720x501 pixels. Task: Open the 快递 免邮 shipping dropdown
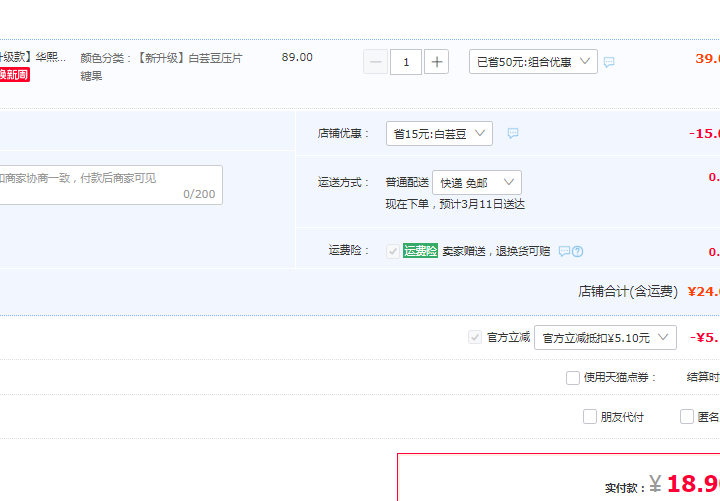[477, 182]
